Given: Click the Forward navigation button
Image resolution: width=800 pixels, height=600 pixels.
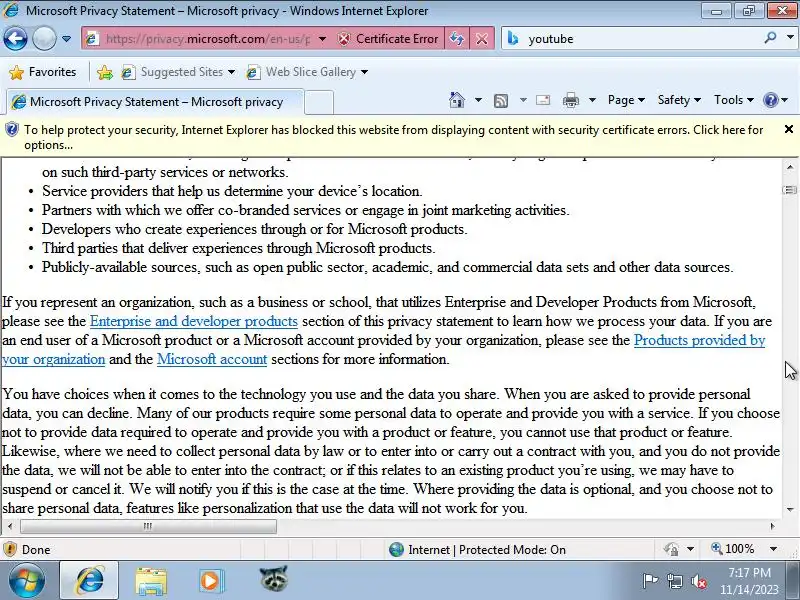Looking at the screenshot, I should point(44,39).
